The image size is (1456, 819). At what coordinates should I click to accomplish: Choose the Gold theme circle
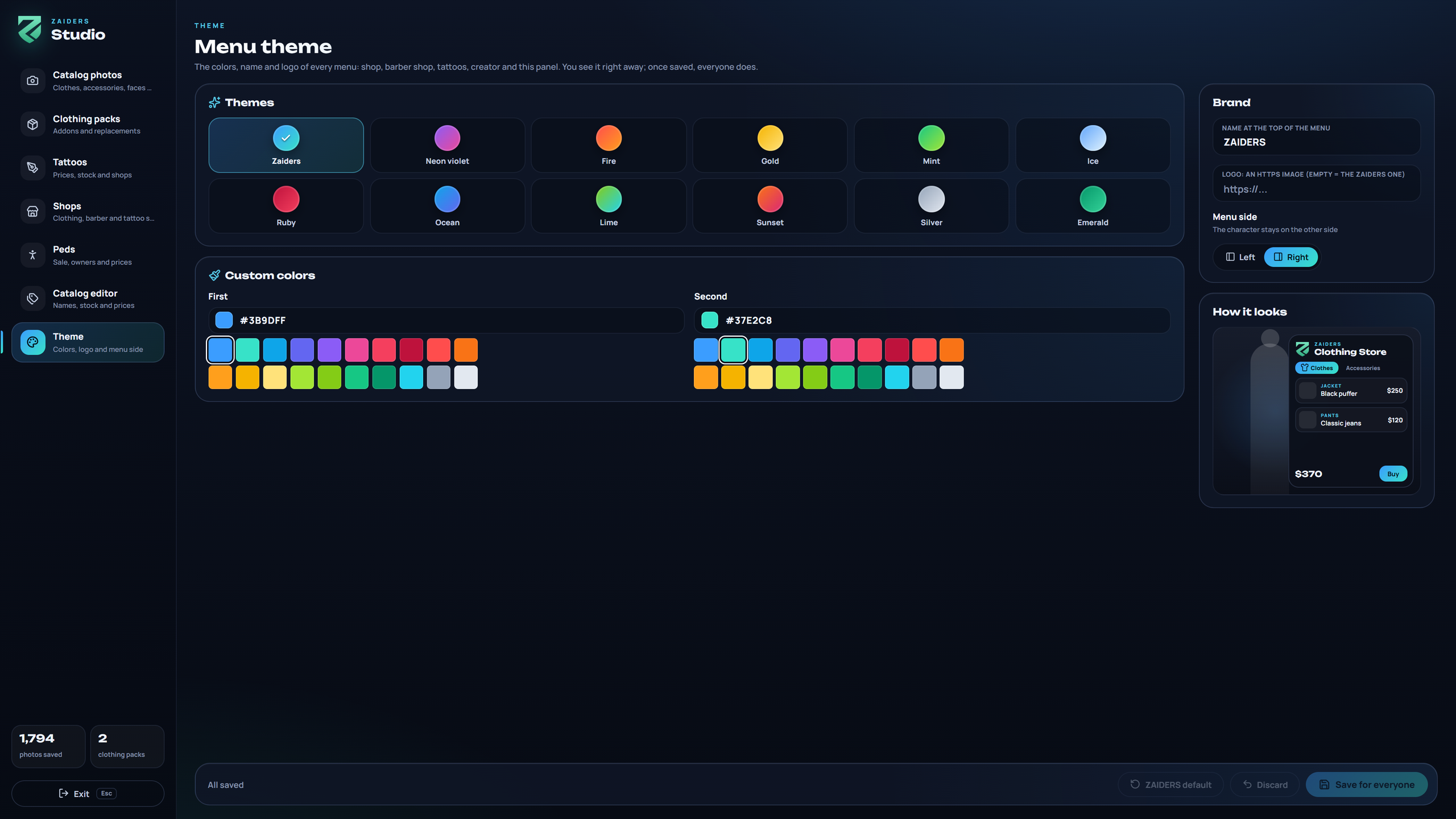[x=770, y=138]
